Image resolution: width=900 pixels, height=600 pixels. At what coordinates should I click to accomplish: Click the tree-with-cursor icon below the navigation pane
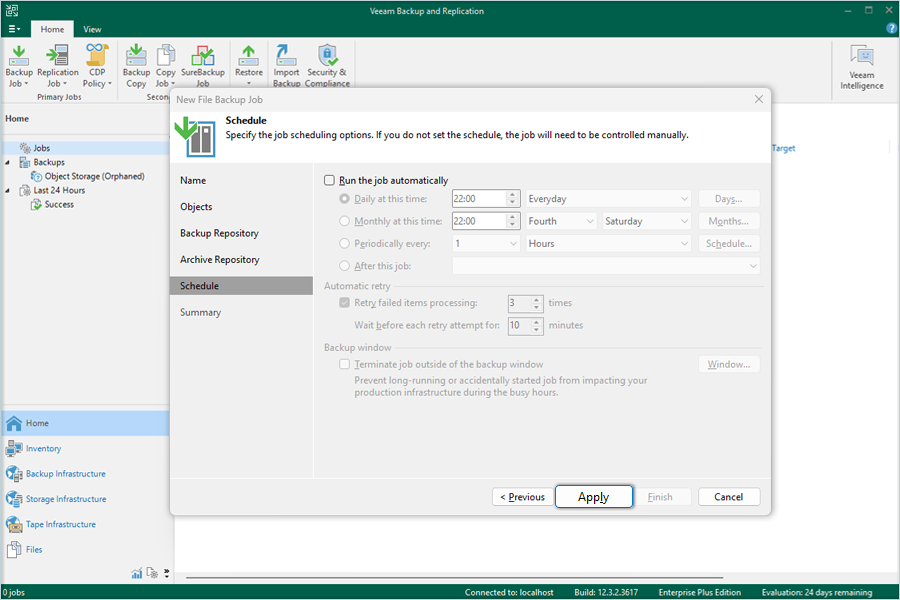pyautogui.click(x=152, y=573)
